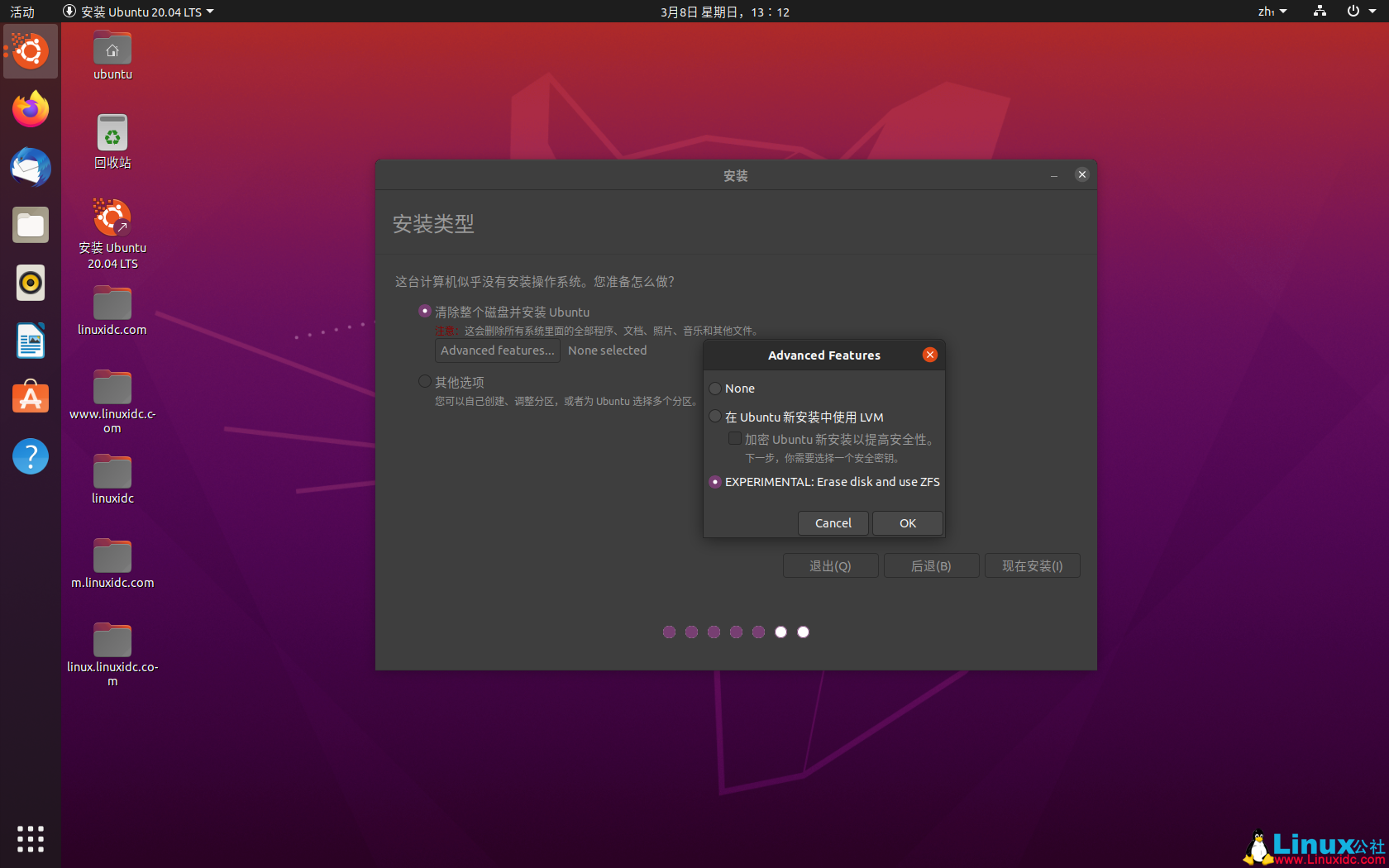The width and height of the screenshot is (1389, 868).
Task: Open LibreOffice Writer from the dock
Action: coord(30,340)
